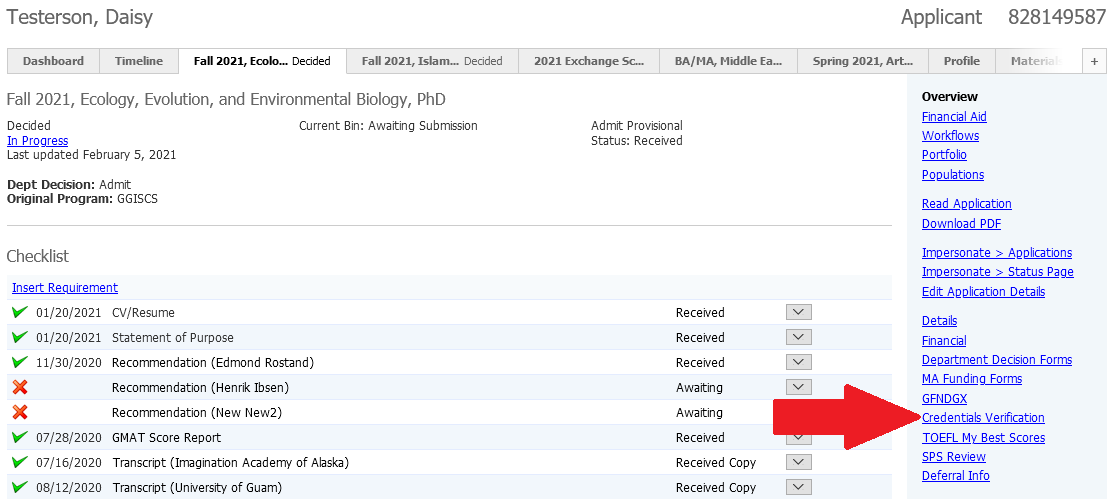Click the applicant name Testerson, Daisy
Image resolution: width=1117 pixels, height=499 pixels.
[x=80, y=17]
